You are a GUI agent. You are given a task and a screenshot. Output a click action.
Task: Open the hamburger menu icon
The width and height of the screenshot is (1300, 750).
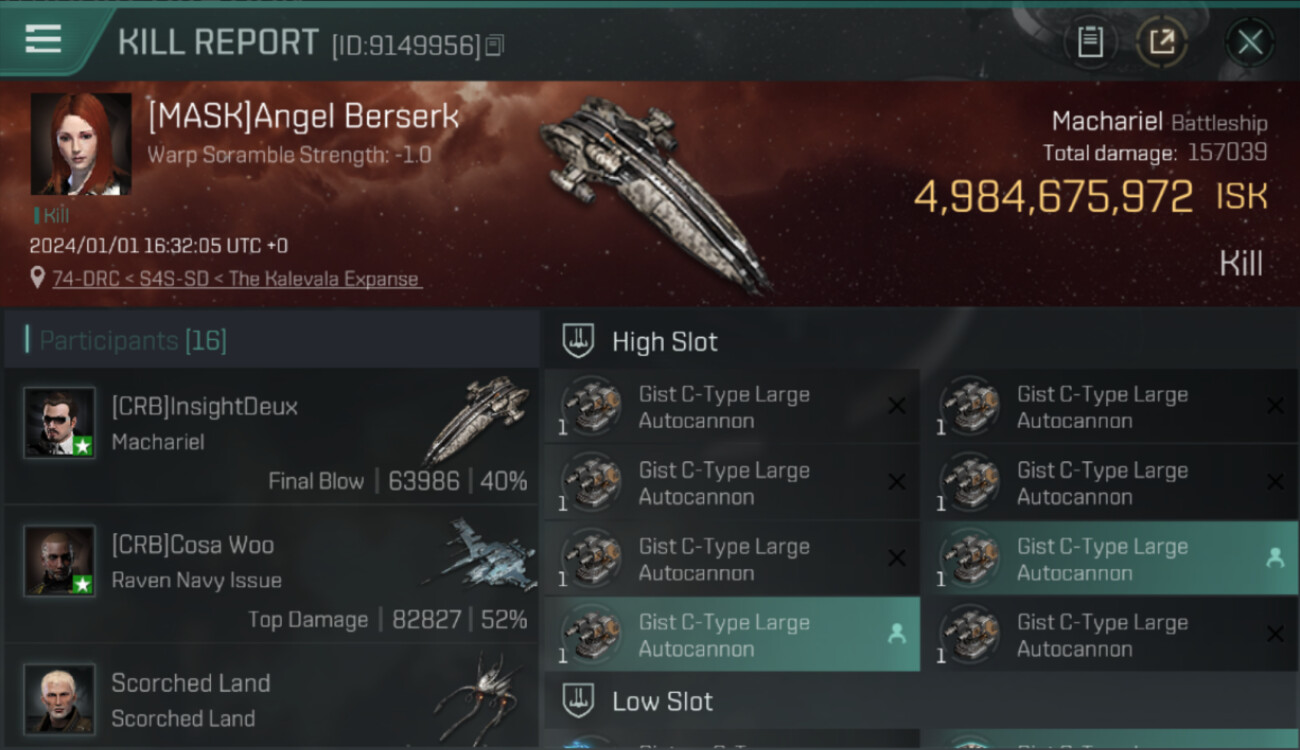[43, 40]
